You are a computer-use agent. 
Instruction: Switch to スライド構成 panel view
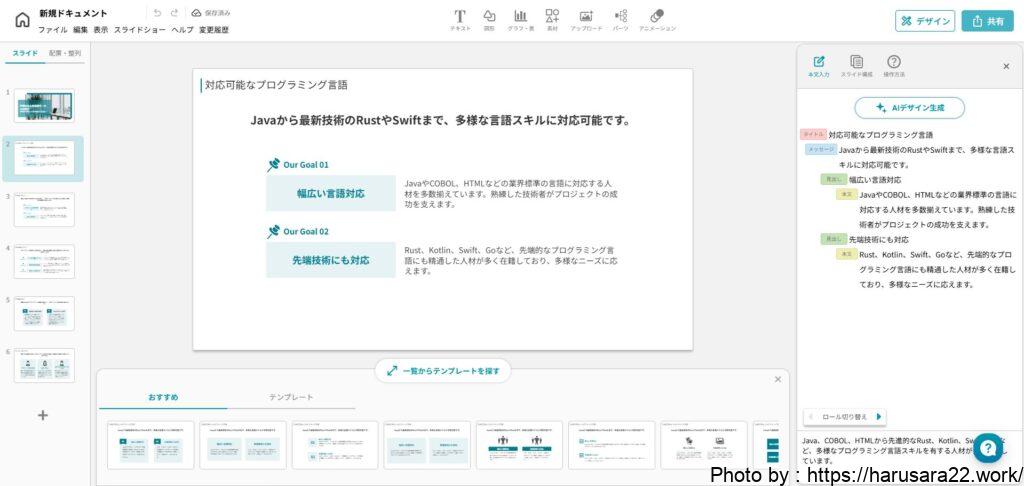click(x=856, y=66)
